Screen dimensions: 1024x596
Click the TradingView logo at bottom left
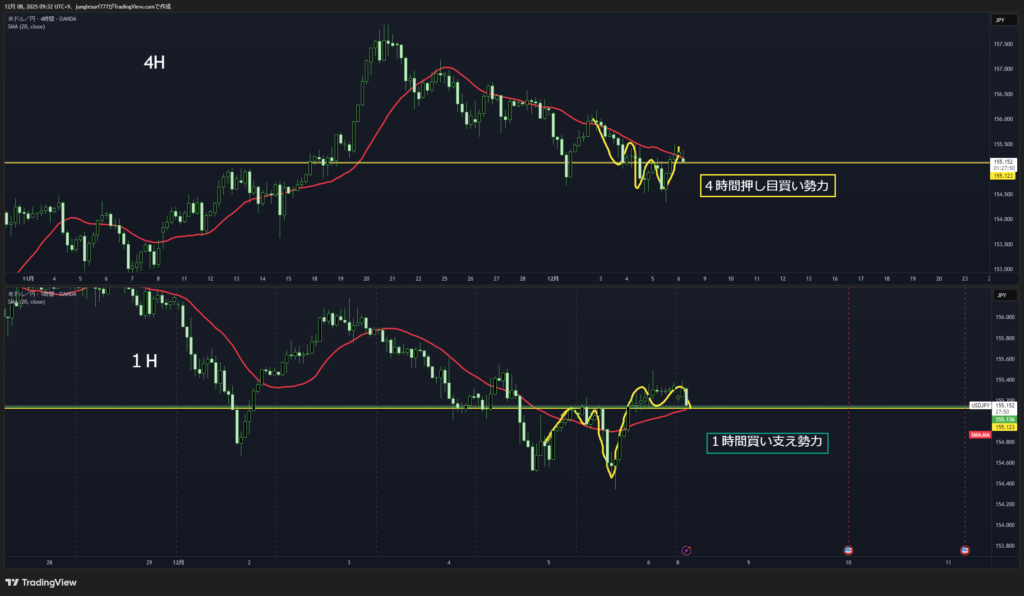(x=41, y=583)
